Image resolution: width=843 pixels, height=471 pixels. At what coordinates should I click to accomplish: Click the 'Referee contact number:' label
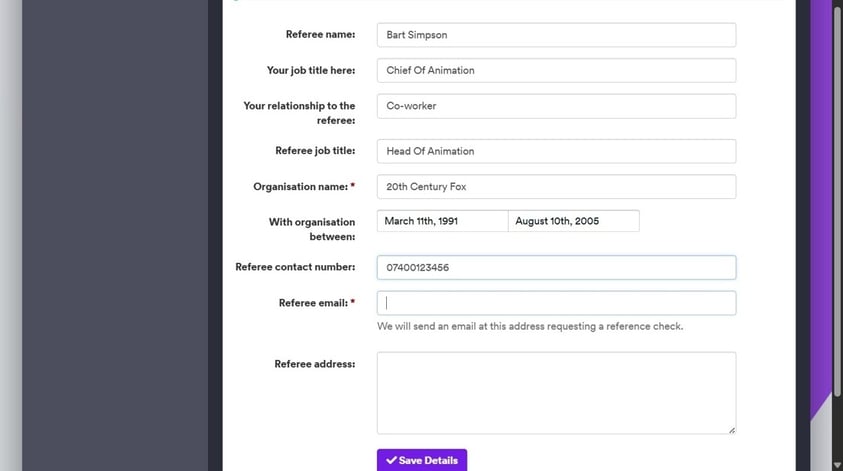(295, 267)
